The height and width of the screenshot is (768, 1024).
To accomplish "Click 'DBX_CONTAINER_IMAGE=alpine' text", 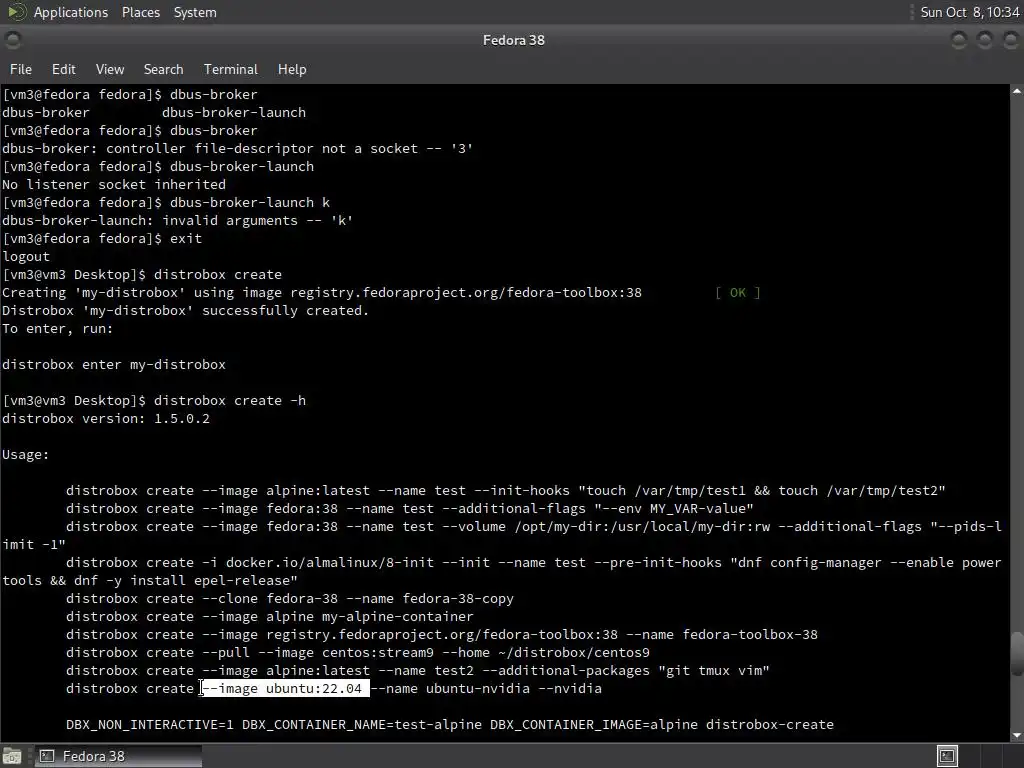I will coord(594,724).
